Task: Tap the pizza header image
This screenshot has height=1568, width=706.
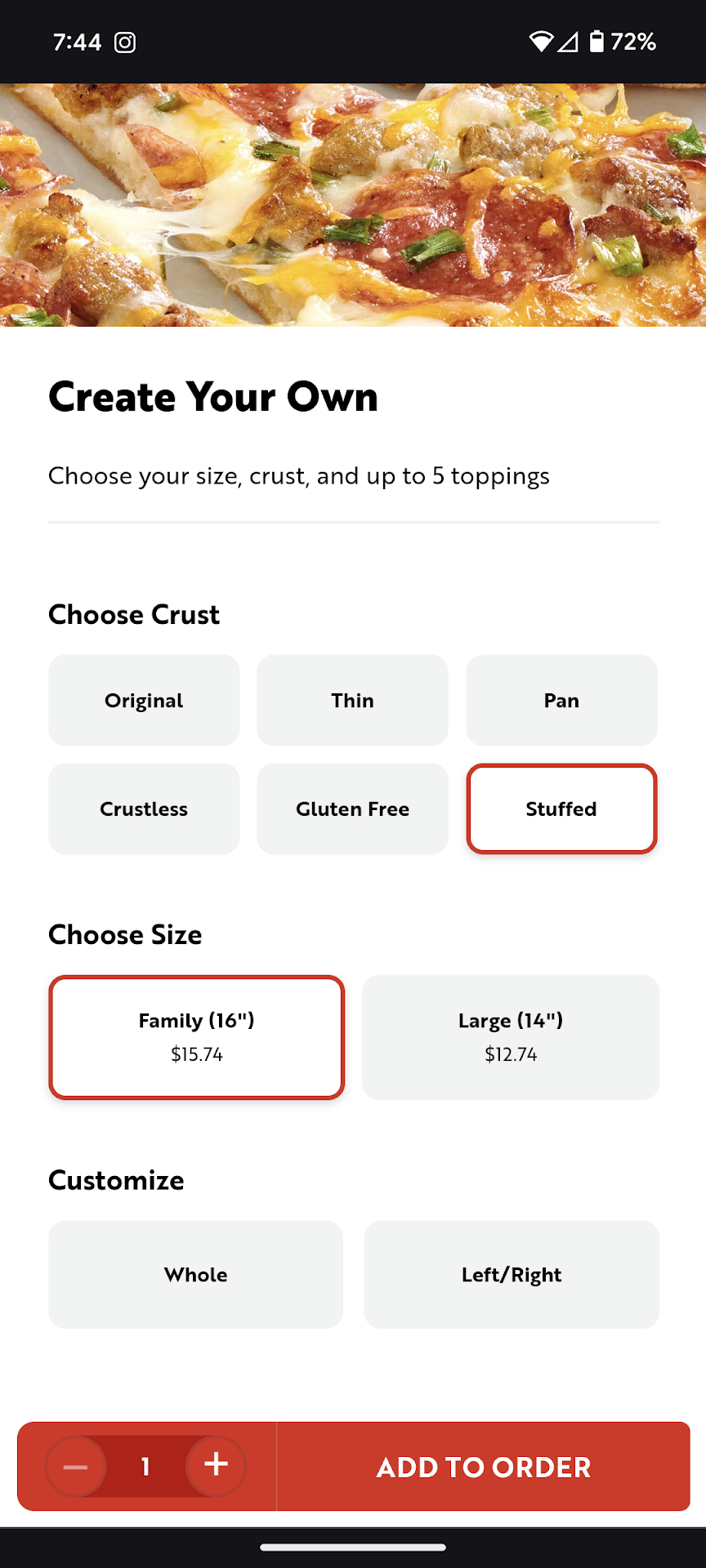Action: [353, 204]
